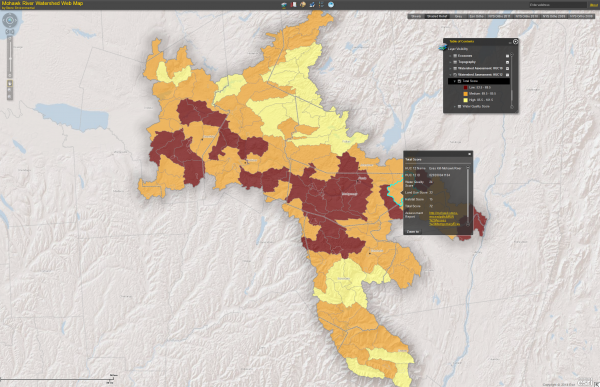Open options for Watershed Assessment HUC12 row
The width and height of the screenshot is (600, 387).
[507, 75]
